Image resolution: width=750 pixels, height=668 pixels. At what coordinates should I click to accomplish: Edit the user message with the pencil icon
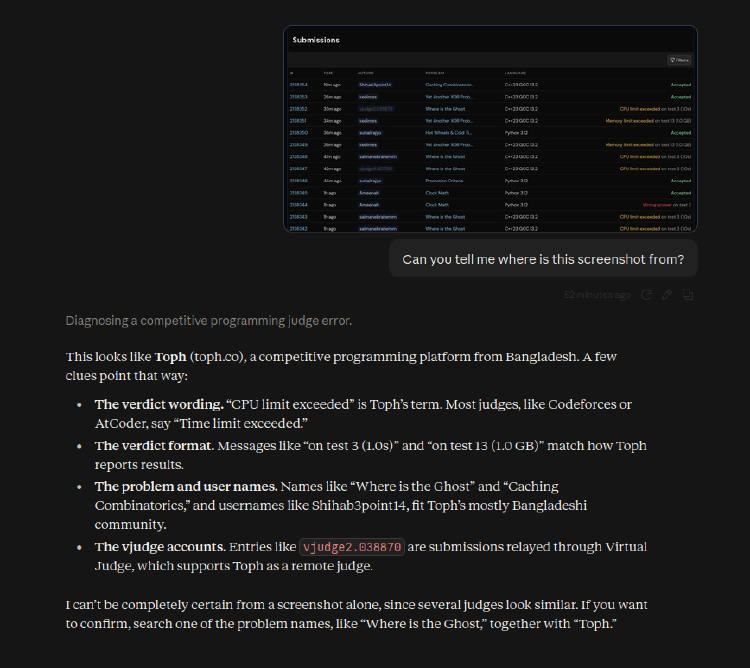(x=667, y=295)
